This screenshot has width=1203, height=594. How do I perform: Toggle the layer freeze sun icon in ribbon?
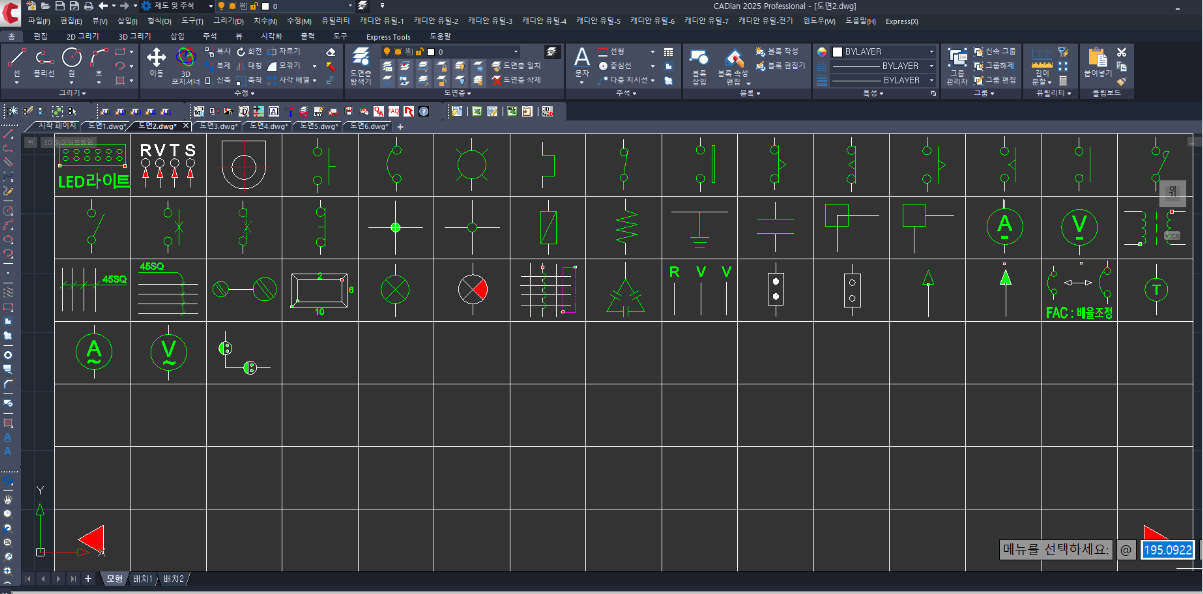[x=399, y=51]
